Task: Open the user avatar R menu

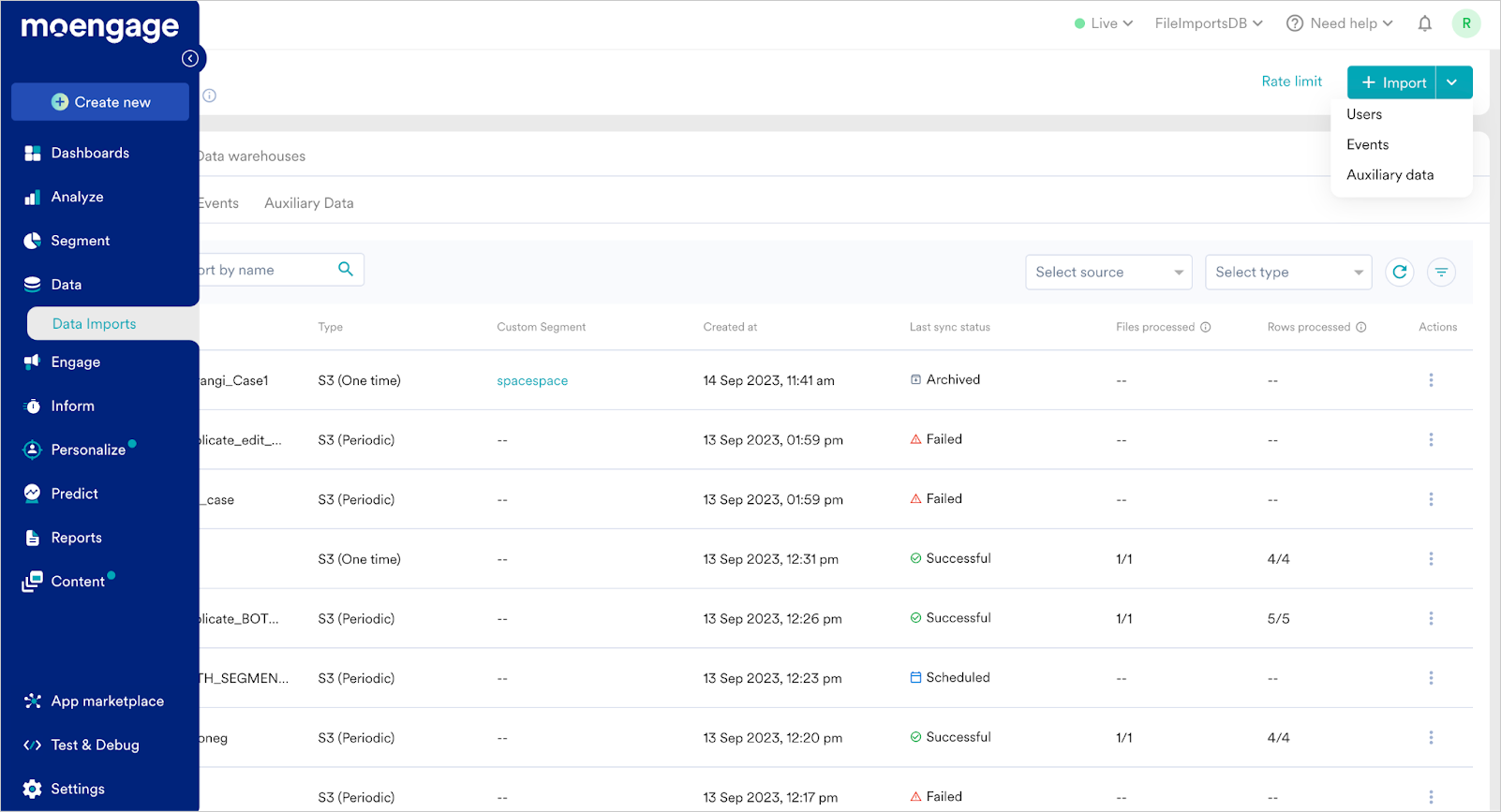Action: click(1466, 23)
